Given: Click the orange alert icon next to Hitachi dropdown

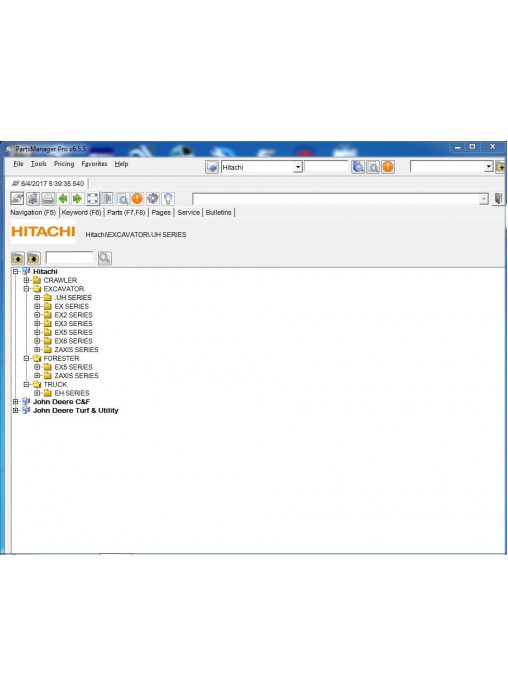Looking at the screenshot, I should pyautogui.click(x=388, y=167).
